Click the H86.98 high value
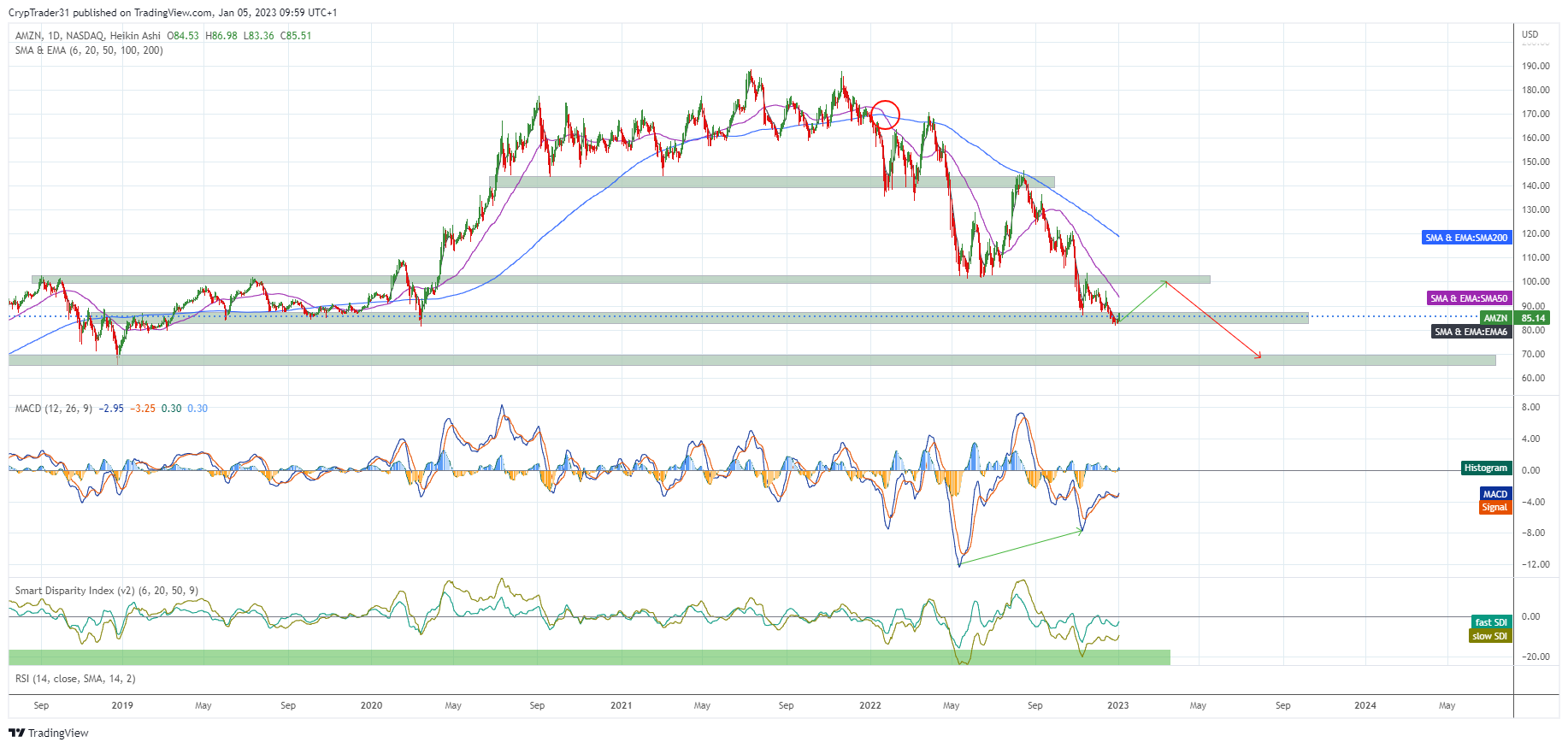 pyautogui.click(x=221, y=36)
